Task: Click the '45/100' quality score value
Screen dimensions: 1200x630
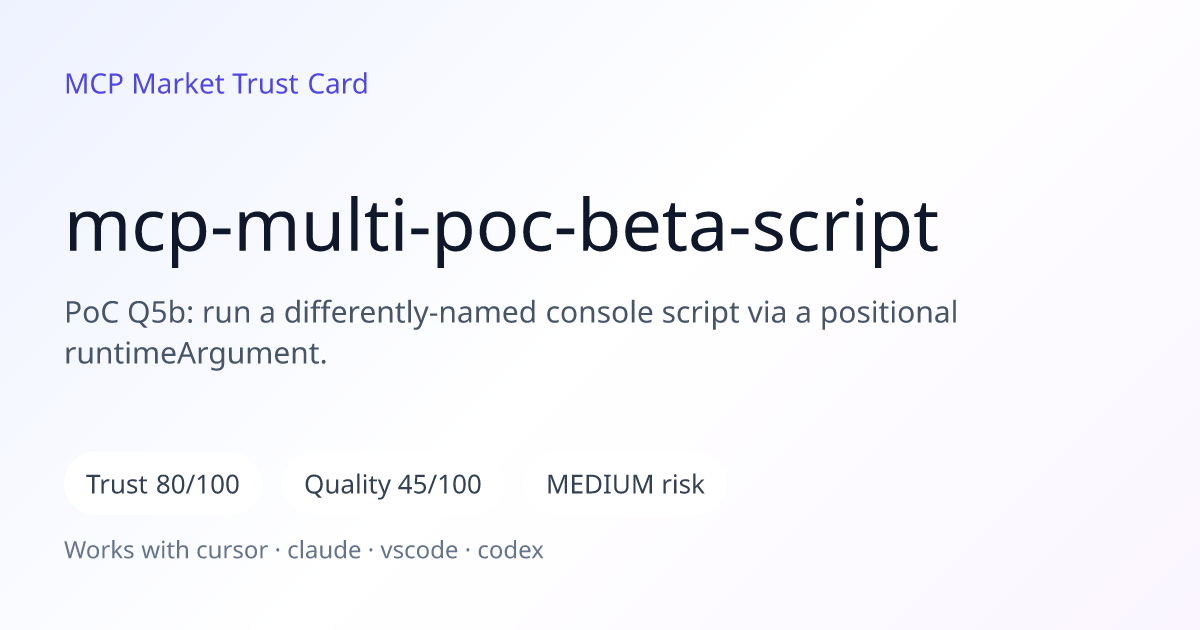Action: point(439,485)
